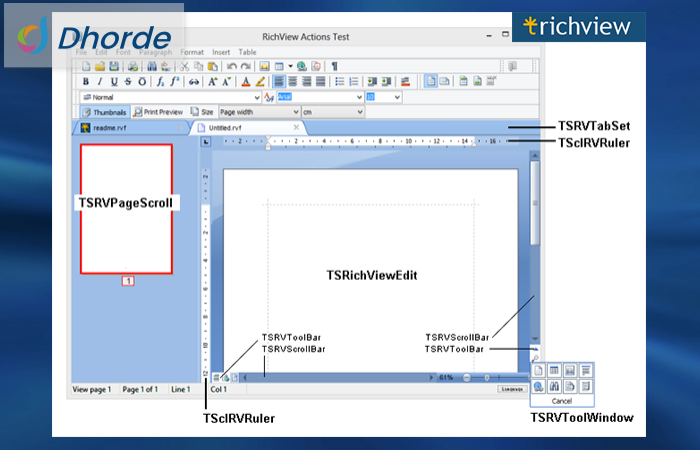Select left paragraph alignment
Viewport: 700px width, 450px height.
pos(279,82)
